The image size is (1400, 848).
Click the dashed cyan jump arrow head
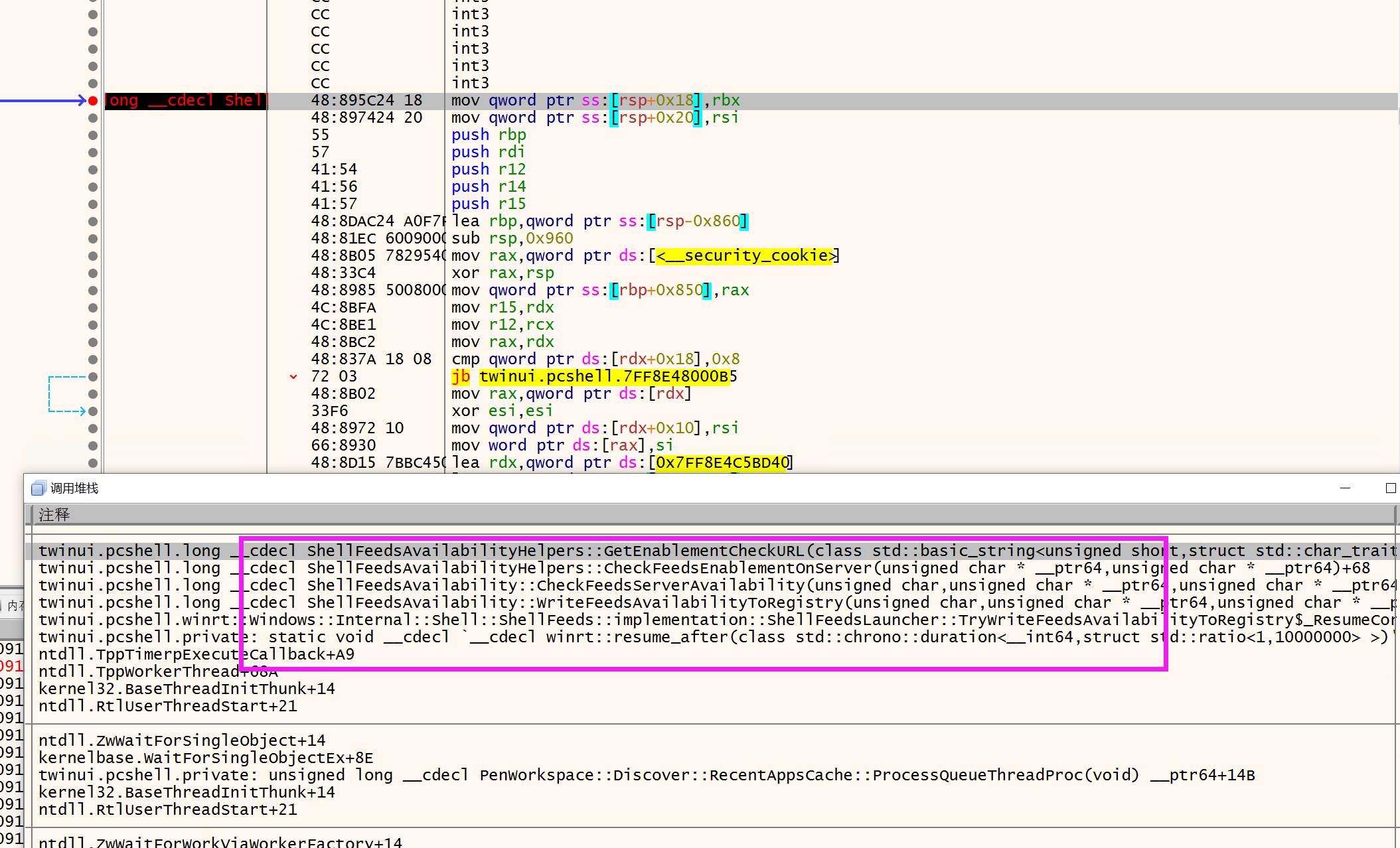[x=82, y=411]
